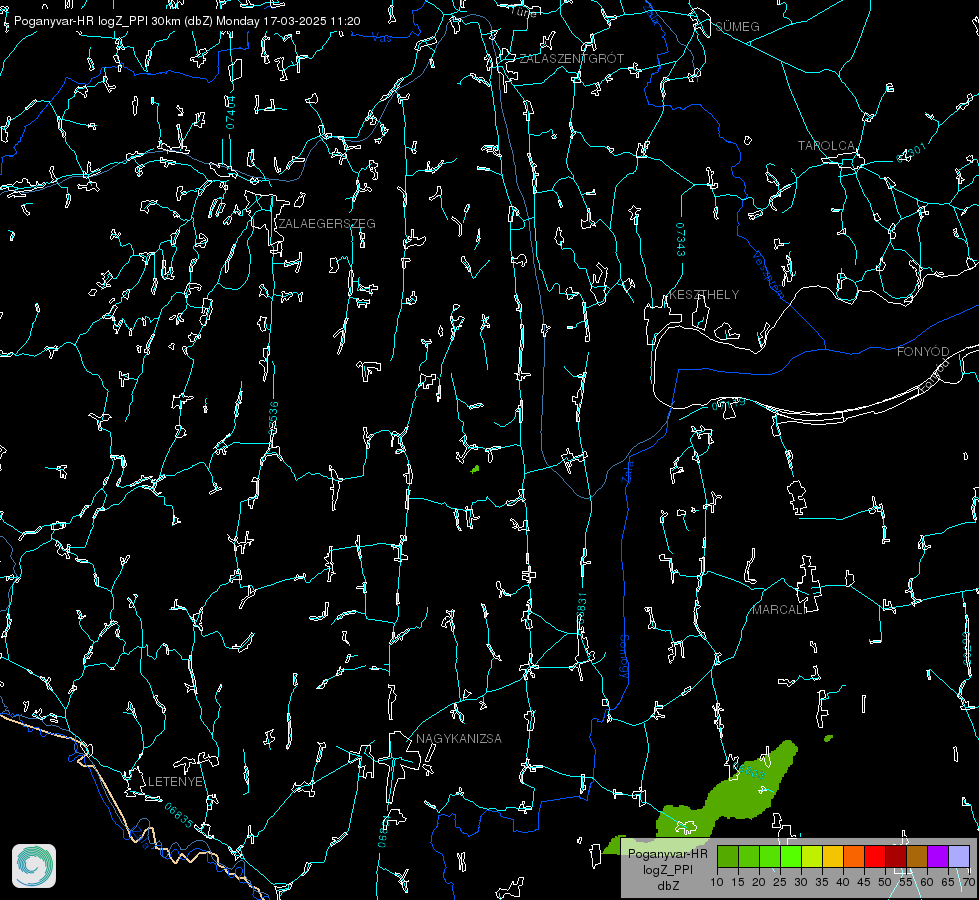
Task: Click the ZALASZENTGRÓT city label
Action: 571,59
